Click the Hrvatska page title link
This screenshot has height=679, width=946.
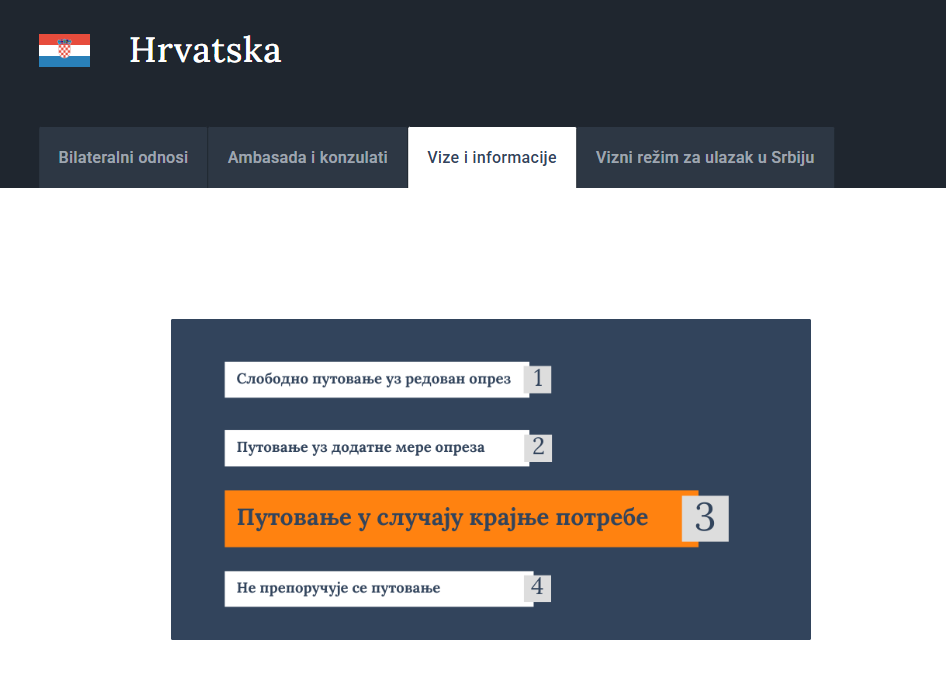click(x=205, y=50)
